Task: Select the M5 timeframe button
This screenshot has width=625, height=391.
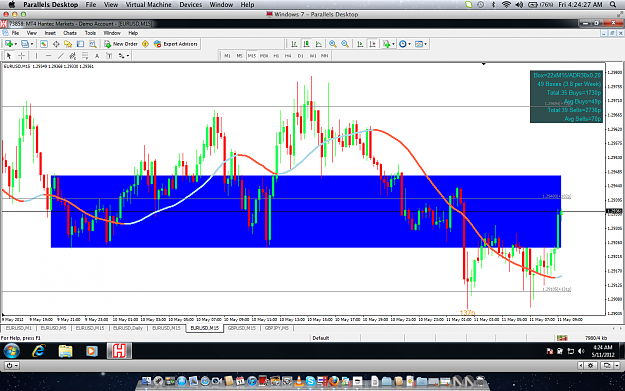Action: click(240, 56)
